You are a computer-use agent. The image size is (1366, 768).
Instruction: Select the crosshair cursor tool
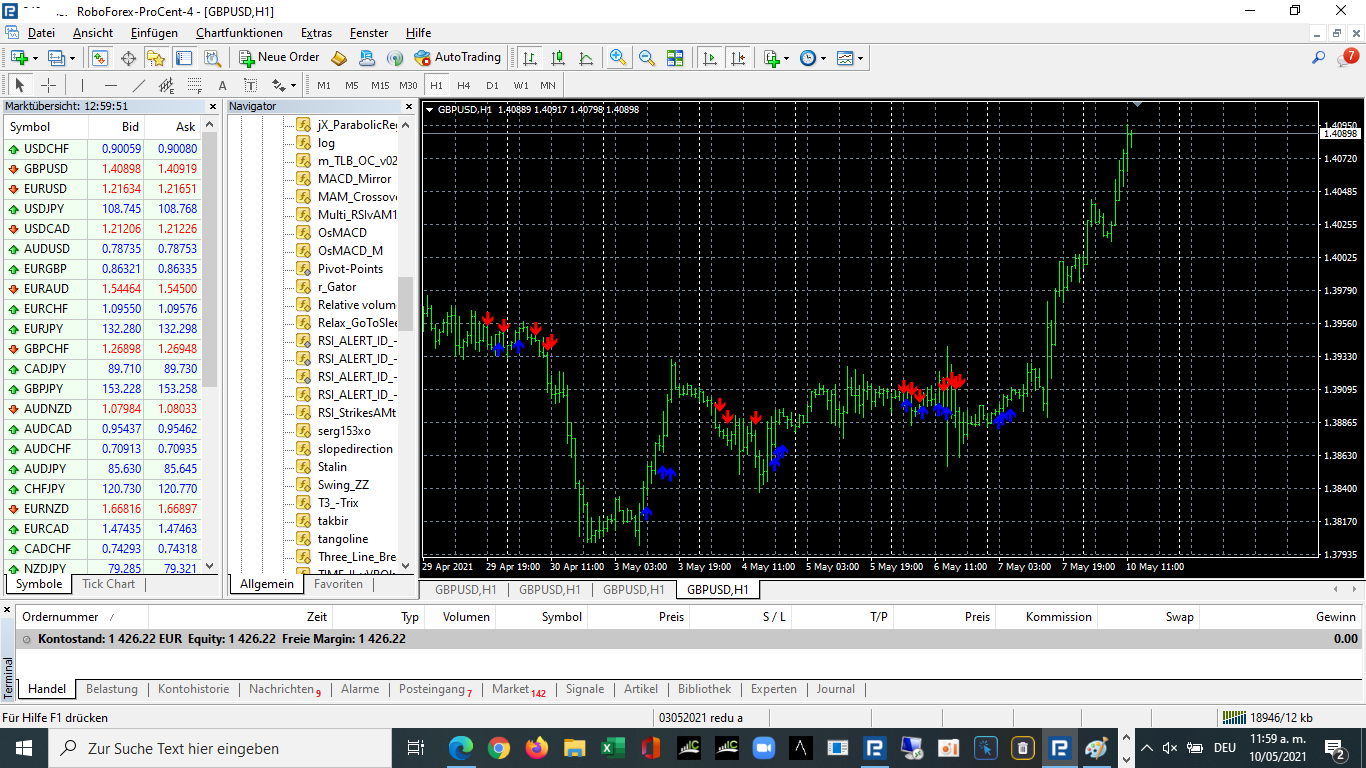pos(47,85)
